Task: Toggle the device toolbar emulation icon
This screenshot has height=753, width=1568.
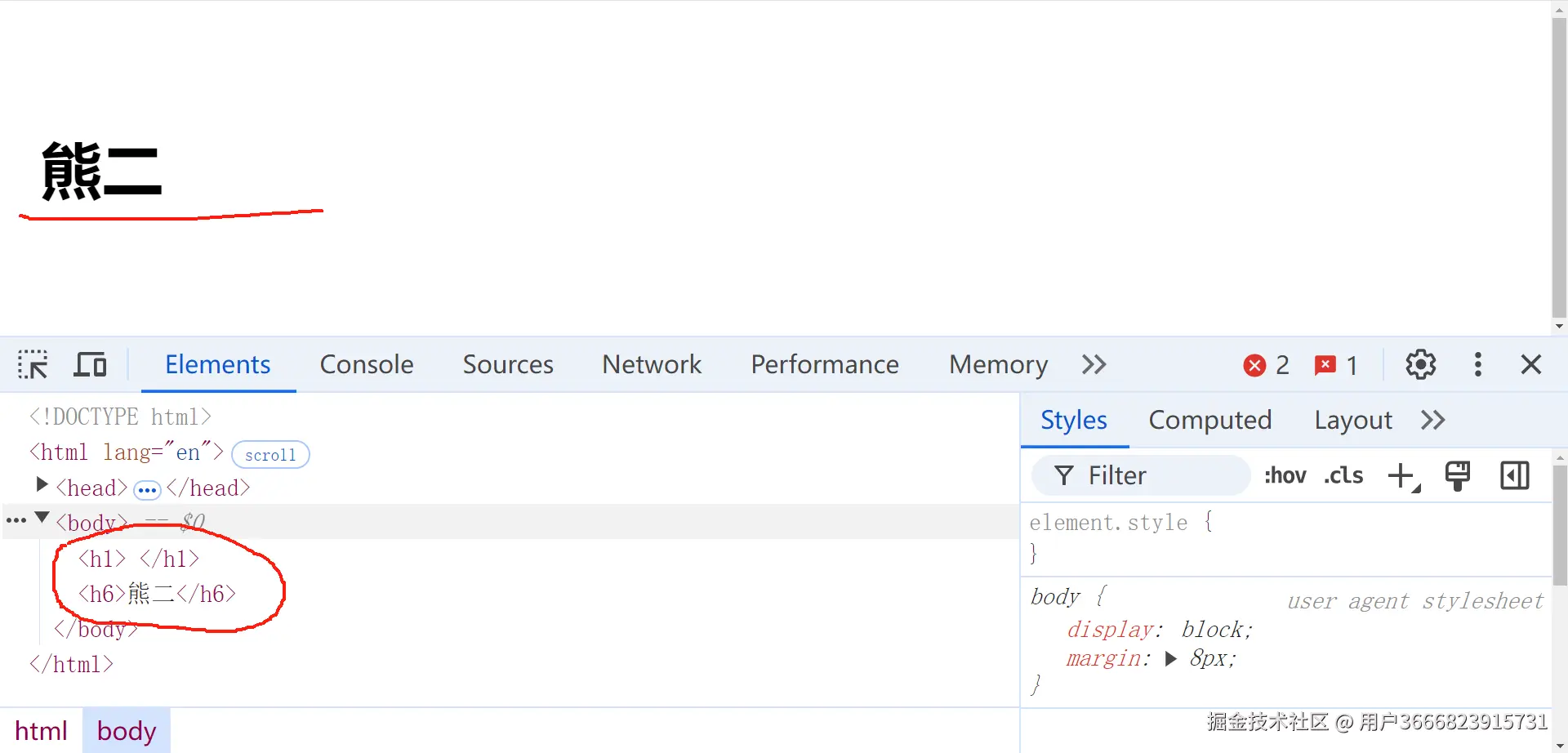Action: tap(90, 364)
